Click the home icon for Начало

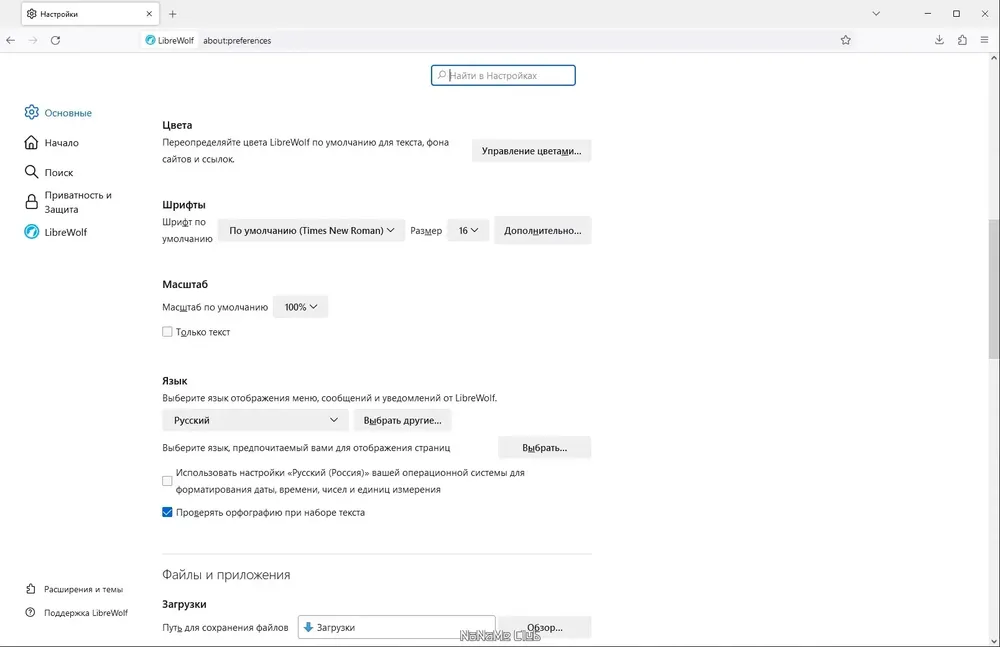(31, 142)
